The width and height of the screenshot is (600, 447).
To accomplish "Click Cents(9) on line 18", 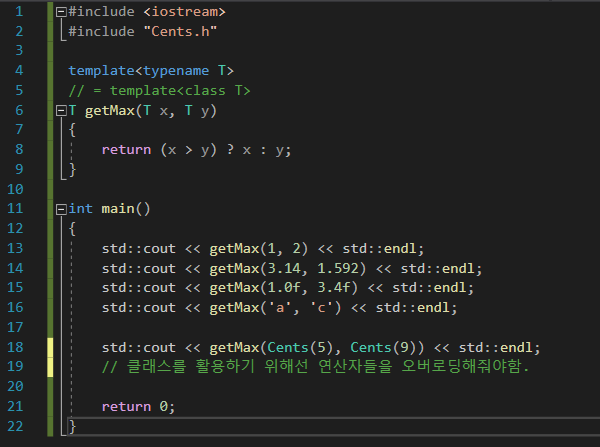I will point(383,347).
